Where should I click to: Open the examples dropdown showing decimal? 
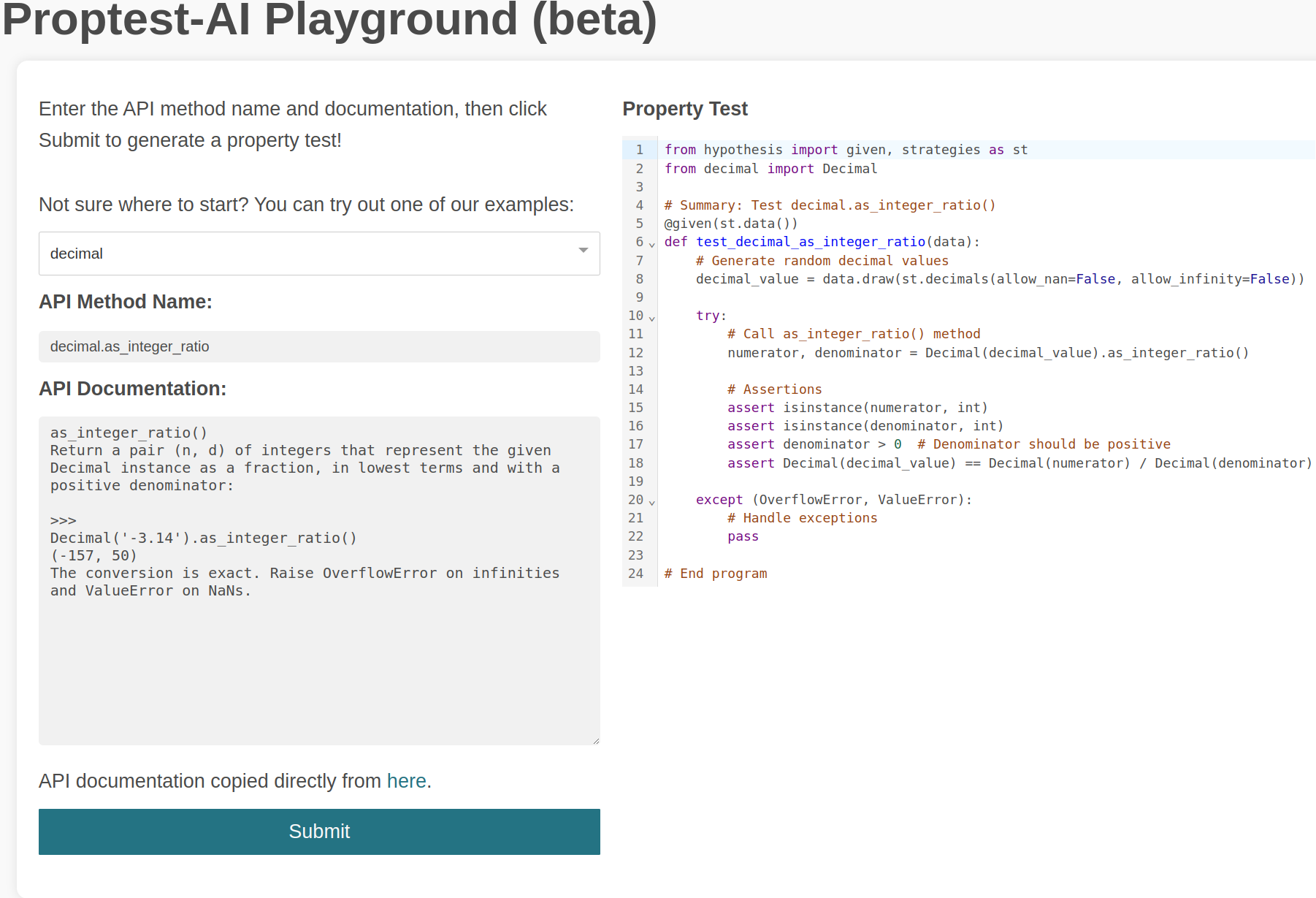point(319,254)
